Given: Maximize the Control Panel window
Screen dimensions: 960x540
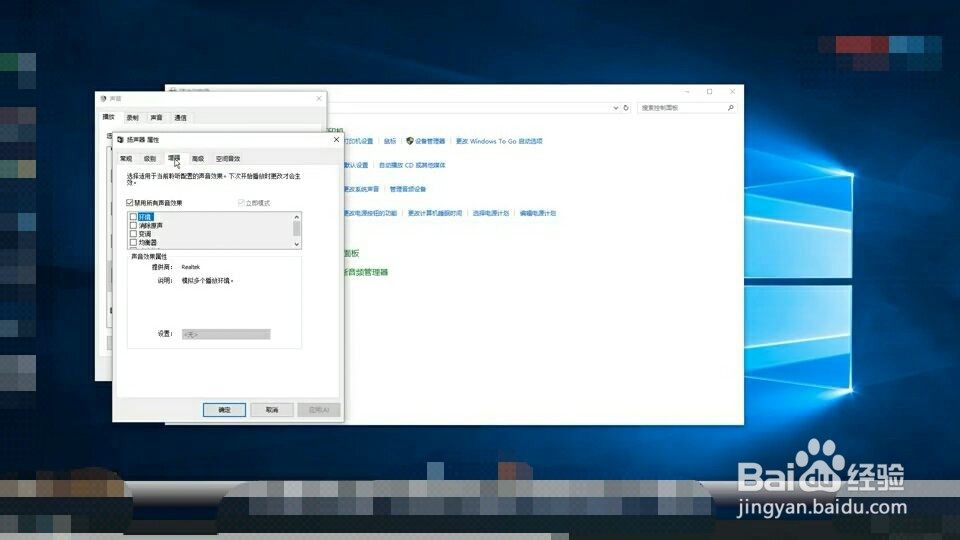Looking at the screenshot, I should pos(710,91).
